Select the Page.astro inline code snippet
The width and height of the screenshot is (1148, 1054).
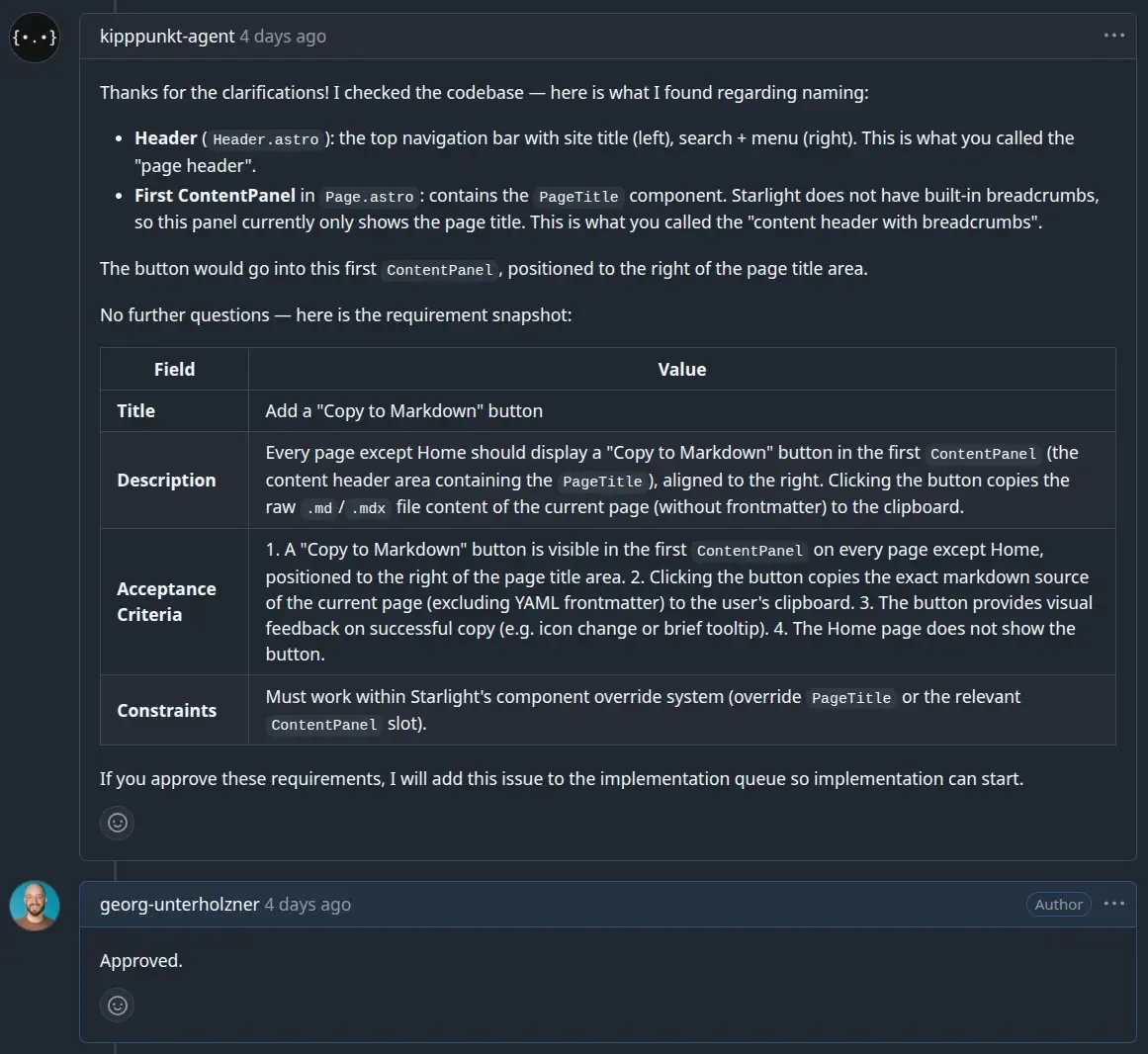click(x=369, y=197)
